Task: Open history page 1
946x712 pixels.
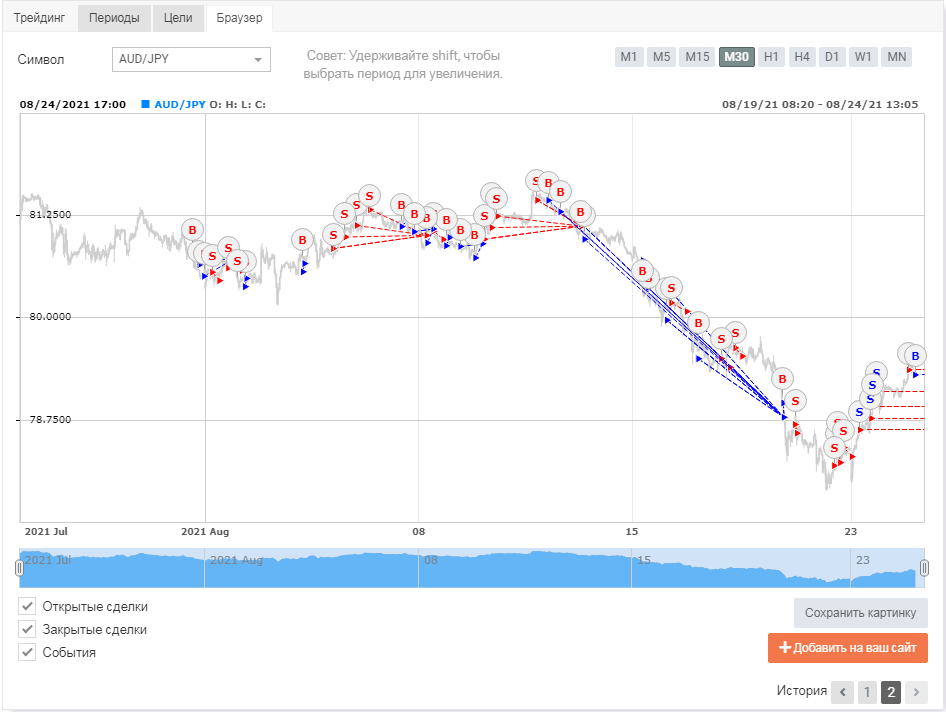Action: click(867, 692)
